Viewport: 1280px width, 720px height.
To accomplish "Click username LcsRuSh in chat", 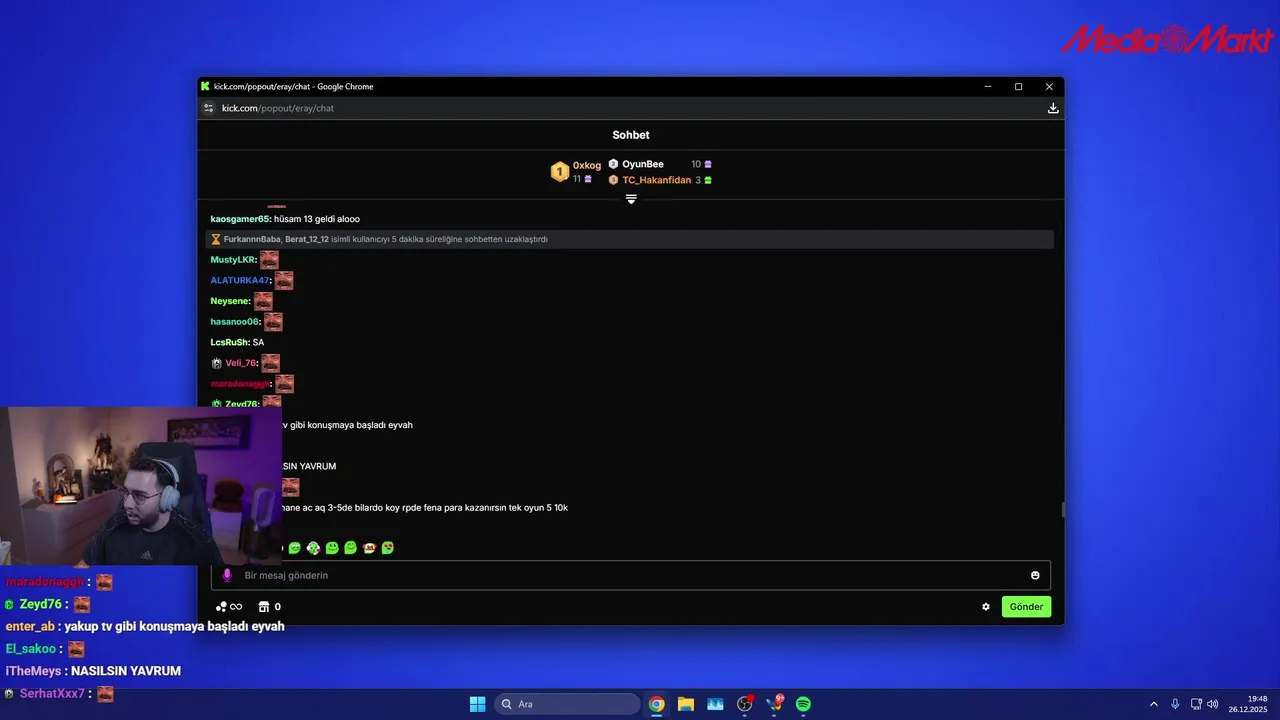I will 230,342.
